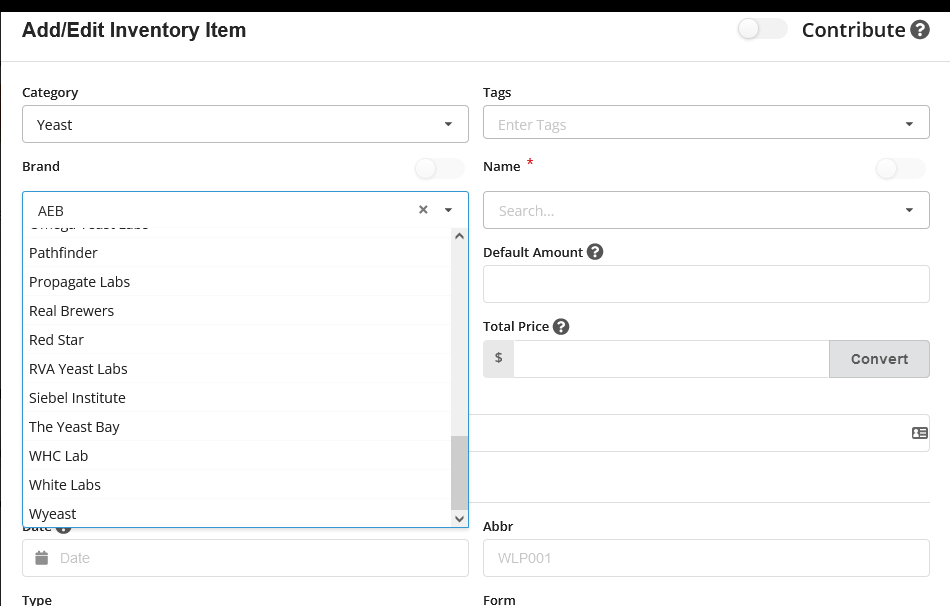Choose Wyeast in the brand list

tap(53, 514)
